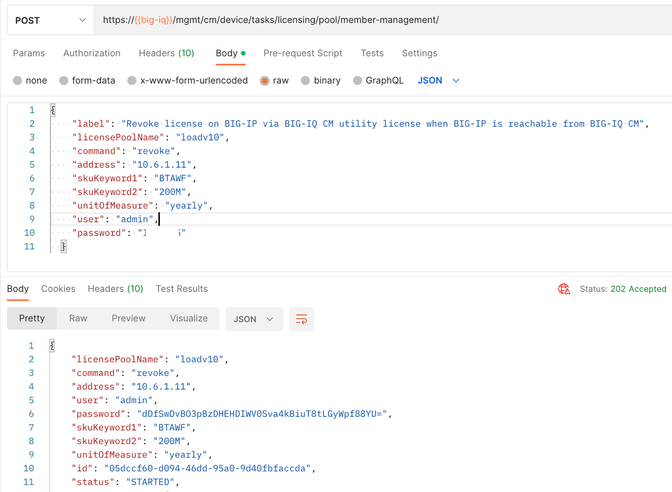The image size is (672, 492).
Task: Select the raw body radio button
Action: 265,80
